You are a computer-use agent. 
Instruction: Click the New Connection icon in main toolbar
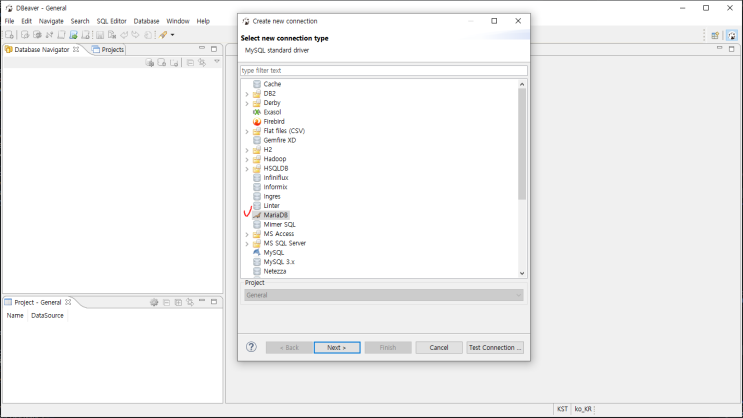9,35
